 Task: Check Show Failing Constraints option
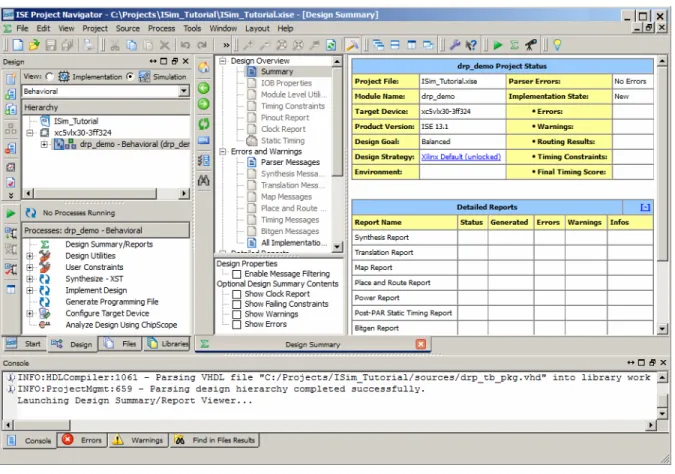click(236, 304)
